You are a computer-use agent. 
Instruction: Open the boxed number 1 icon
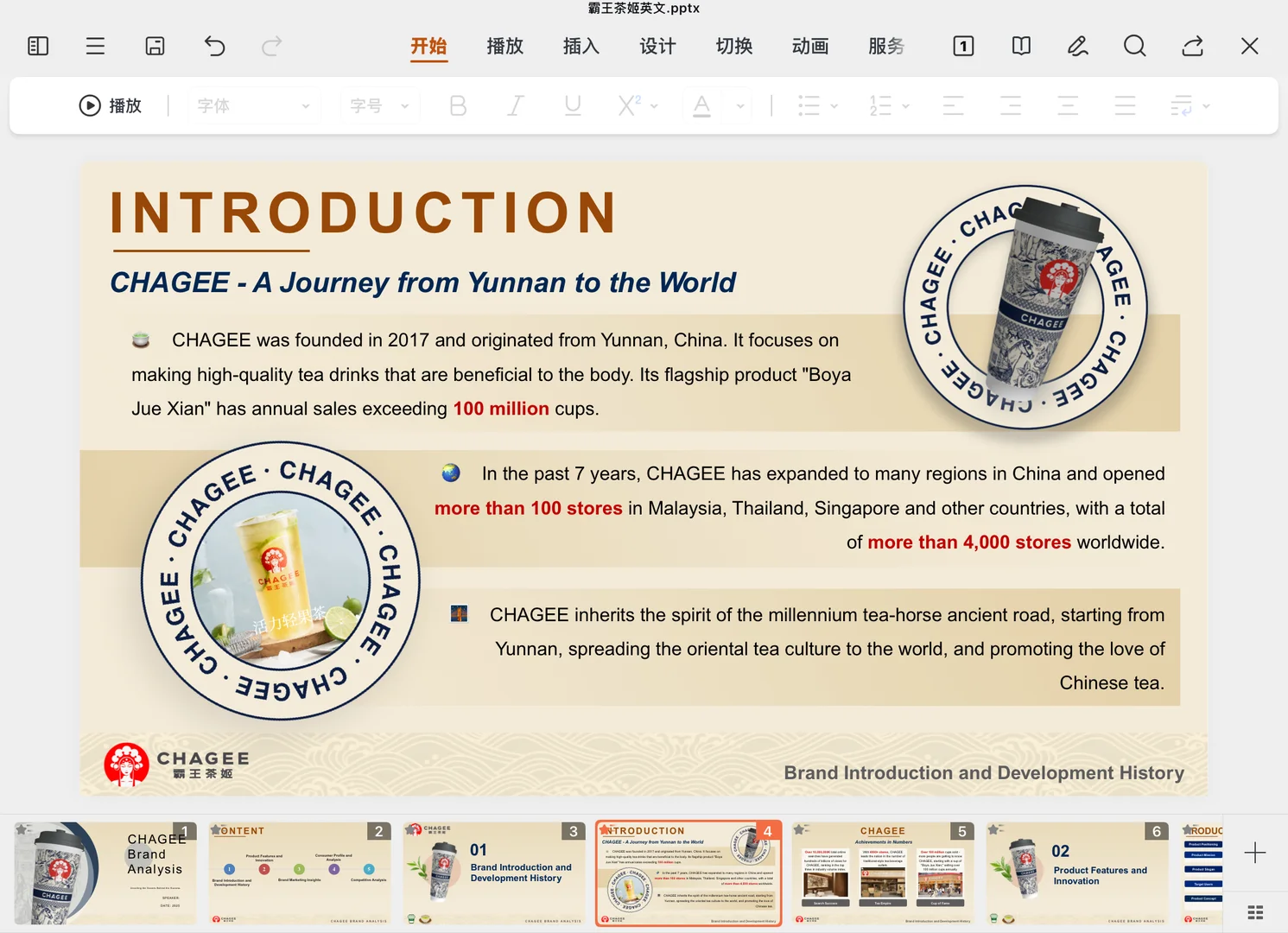click(963, 46)
